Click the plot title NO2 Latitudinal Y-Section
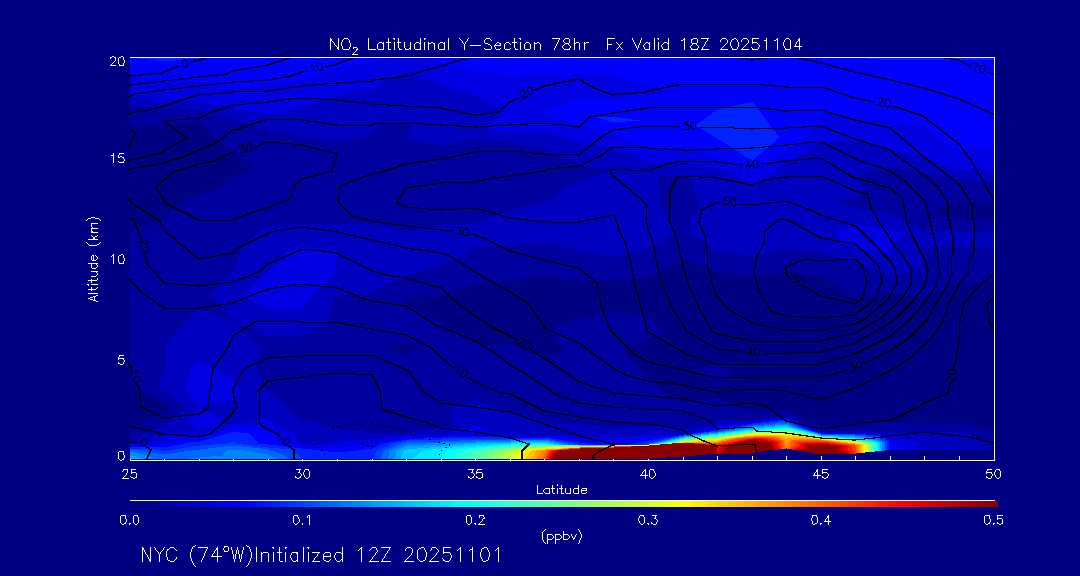The height and width of the screenshot is (576, 1080). (x=565, y=44)
